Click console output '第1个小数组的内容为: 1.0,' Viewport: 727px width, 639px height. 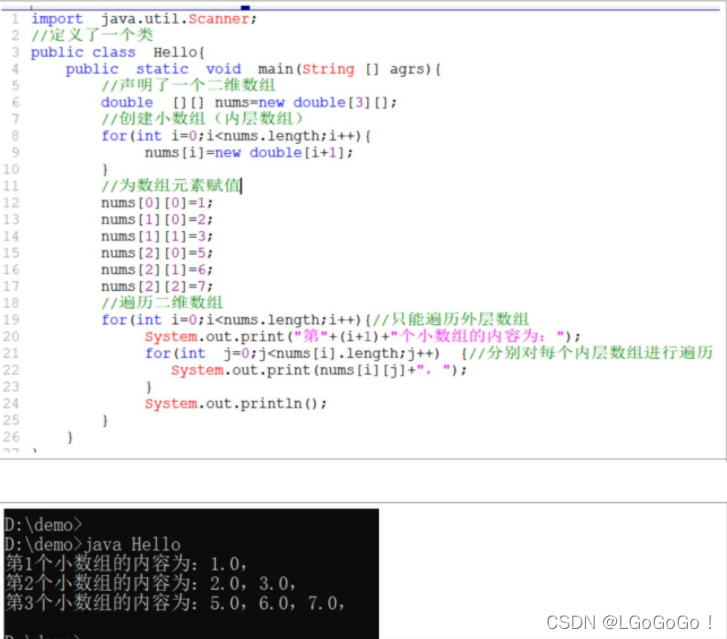126,564
